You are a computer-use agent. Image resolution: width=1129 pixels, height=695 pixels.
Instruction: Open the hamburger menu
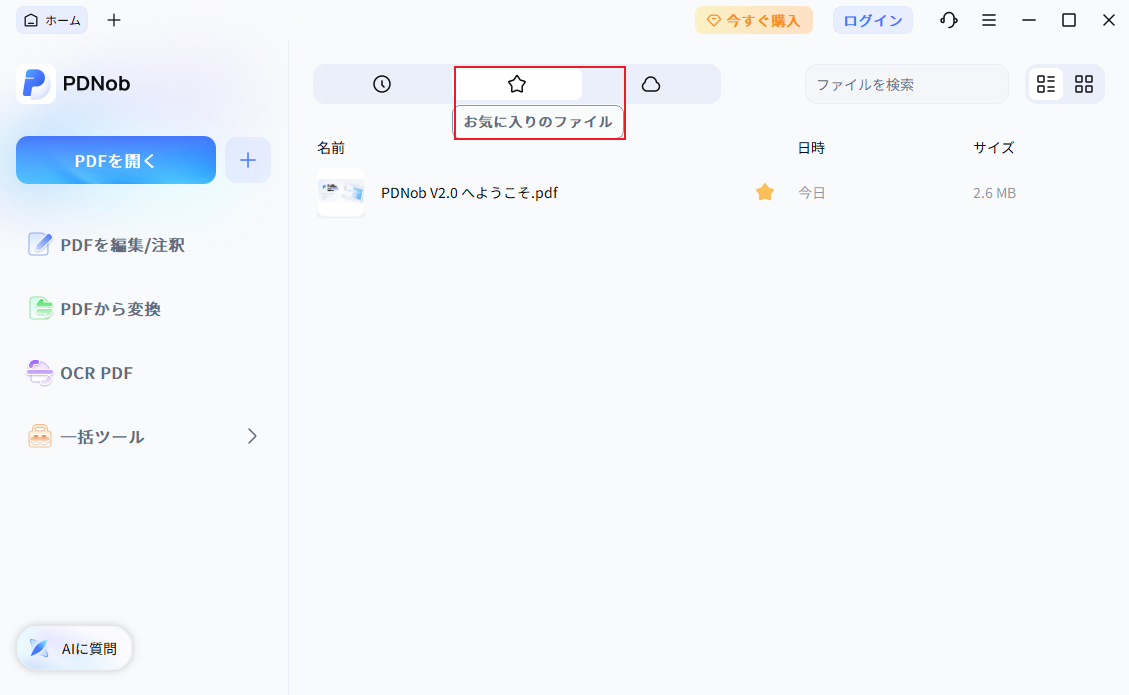point(989,19)
